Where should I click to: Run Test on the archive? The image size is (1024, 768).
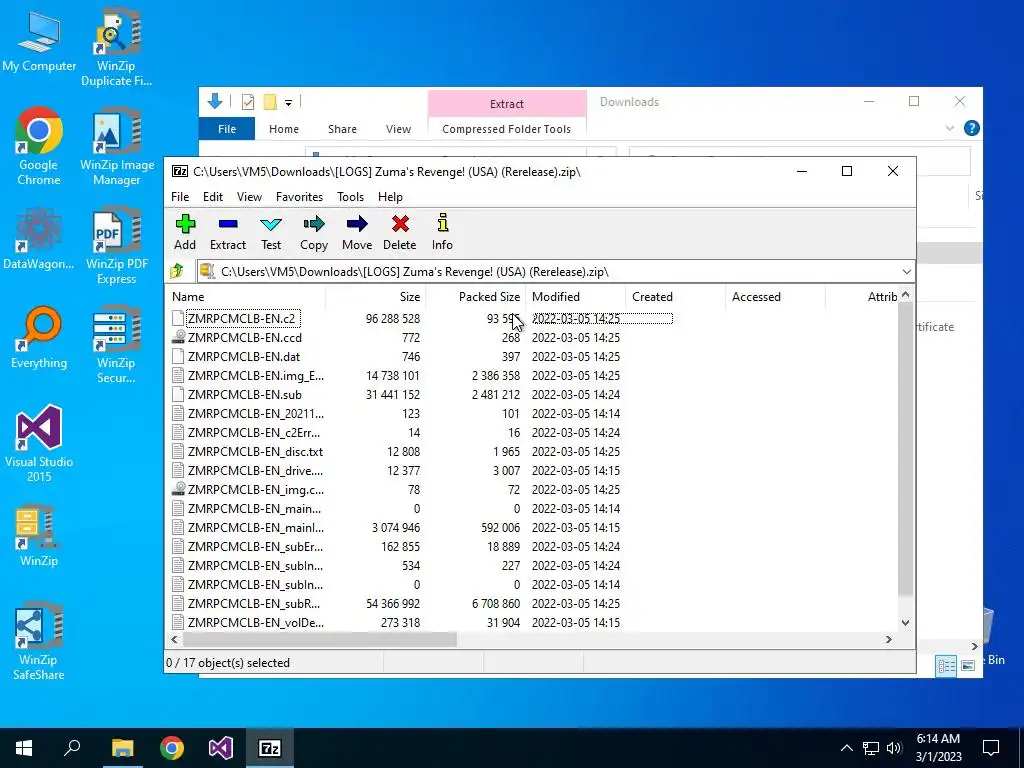coord(270,232)
